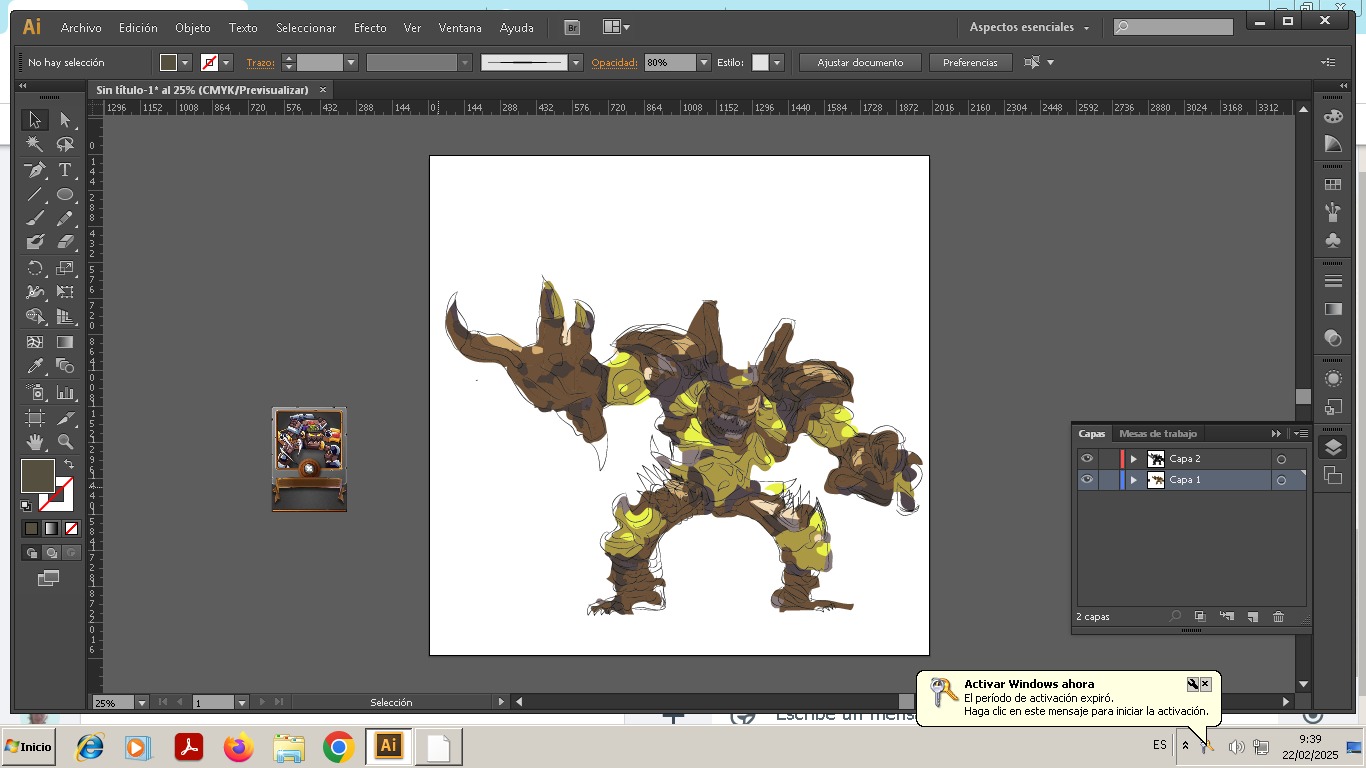Hide layer Capa 2 with eye icon
1366x768 pixels.
pos(1087,459)
